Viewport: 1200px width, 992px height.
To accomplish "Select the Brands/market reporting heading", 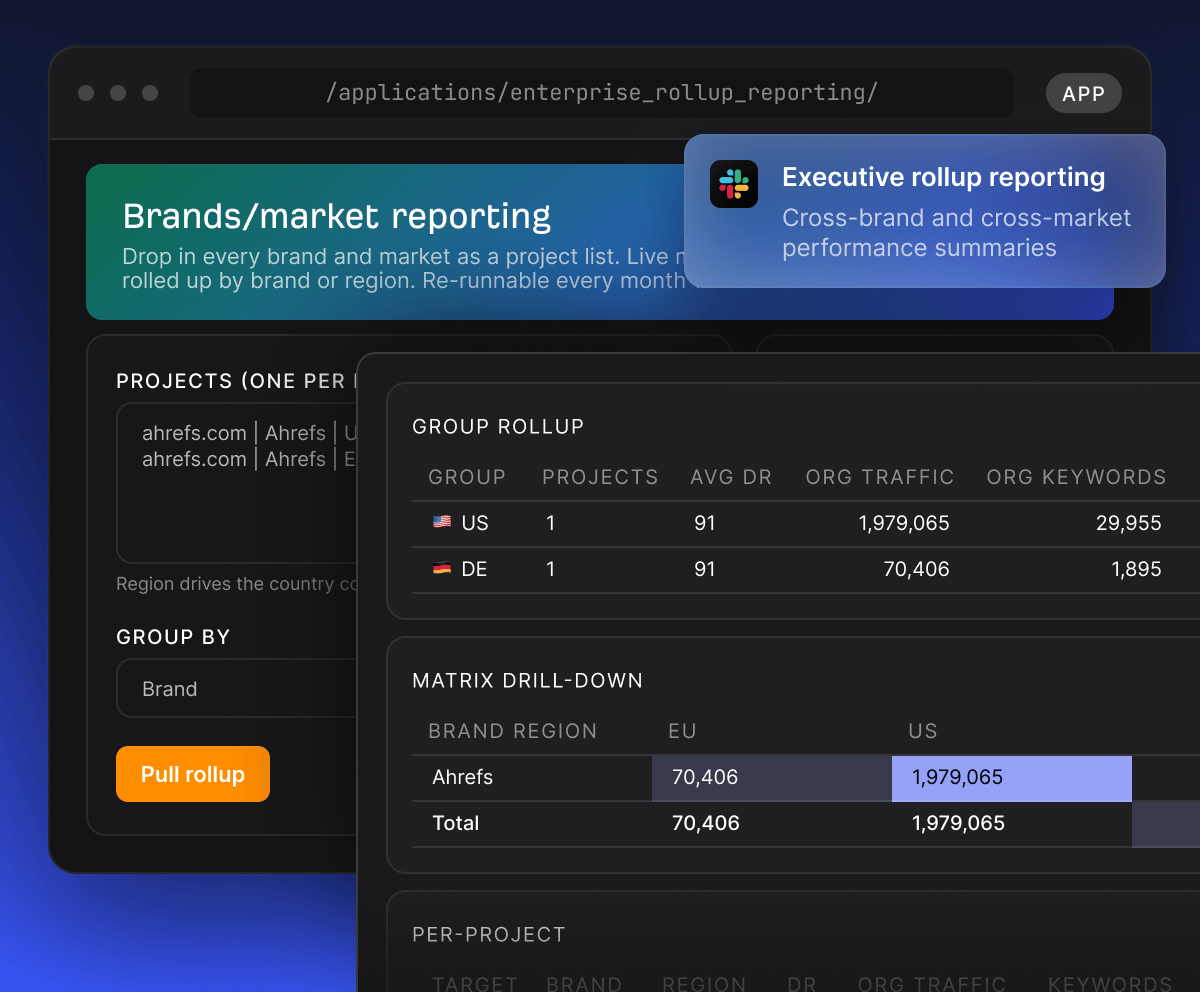I will coord(337,215).
